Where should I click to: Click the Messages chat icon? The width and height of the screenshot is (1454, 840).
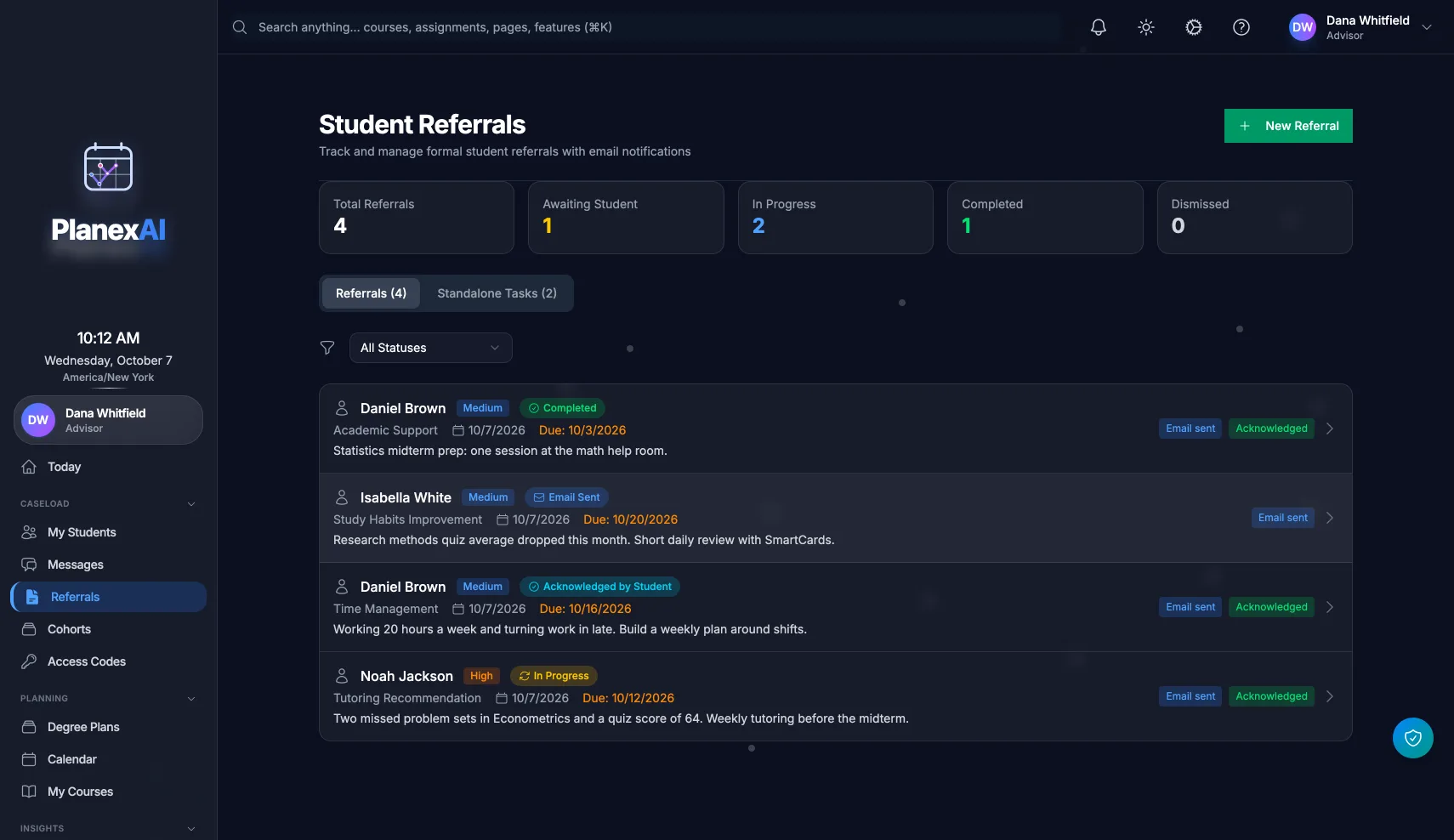29,565
